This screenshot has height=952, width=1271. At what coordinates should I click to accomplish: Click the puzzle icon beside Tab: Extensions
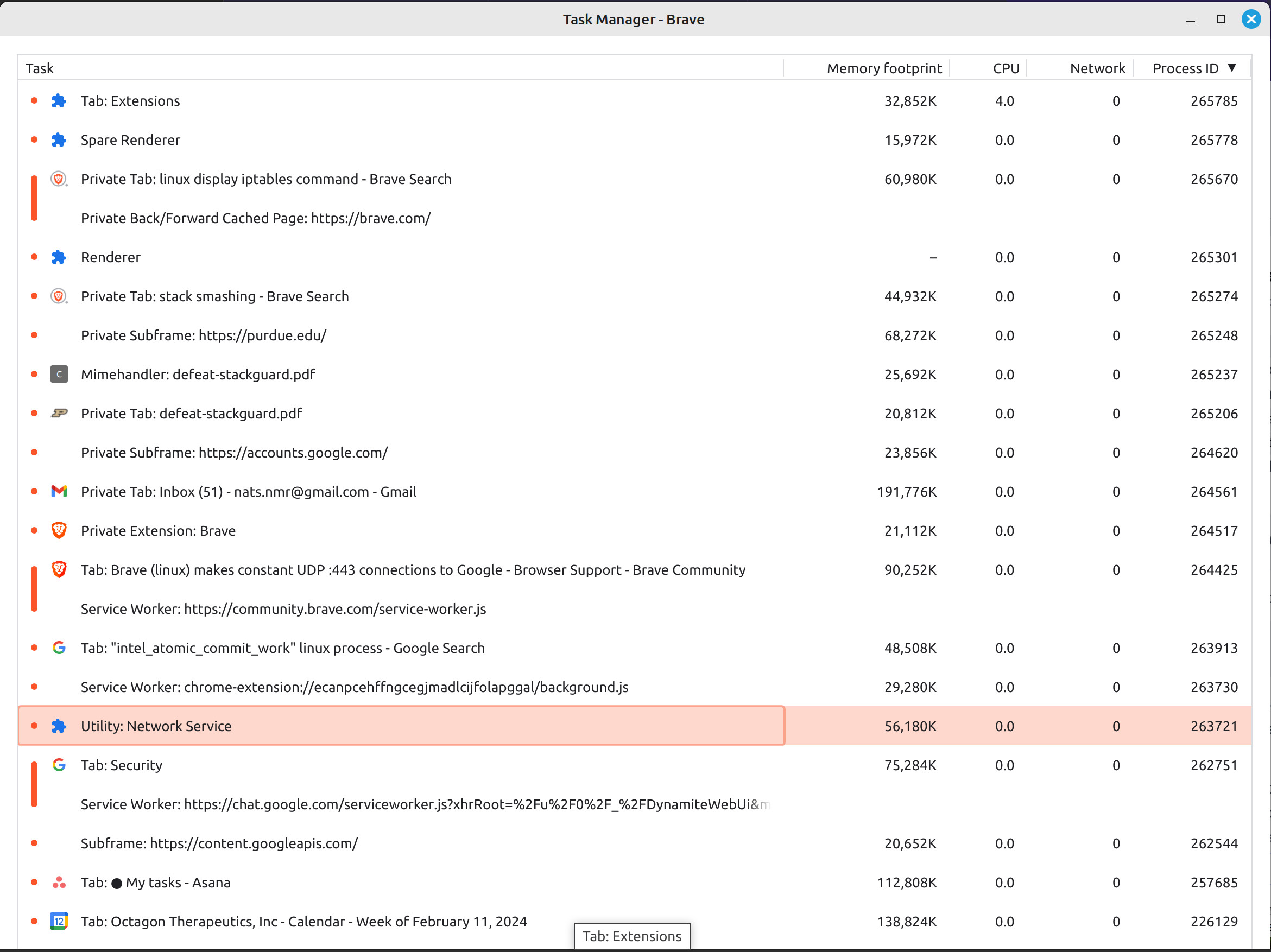[x=59, y=101]
